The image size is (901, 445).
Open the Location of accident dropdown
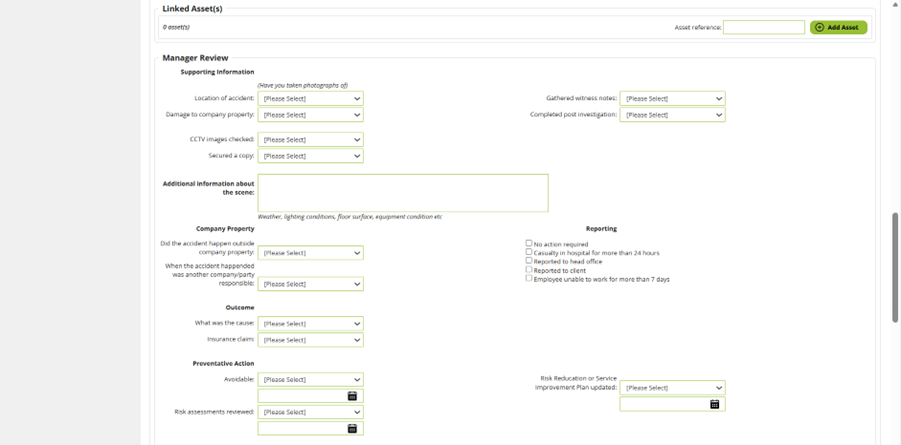(x=310, y=99)
